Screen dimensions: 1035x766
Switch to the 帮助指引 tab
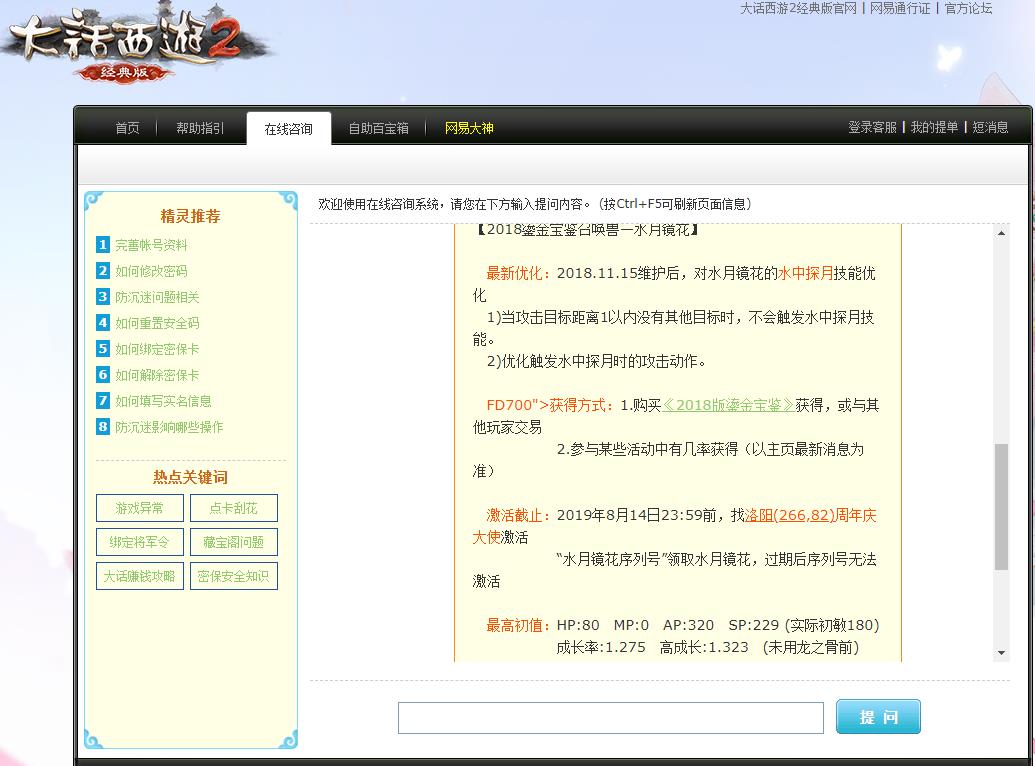(200, 128)
